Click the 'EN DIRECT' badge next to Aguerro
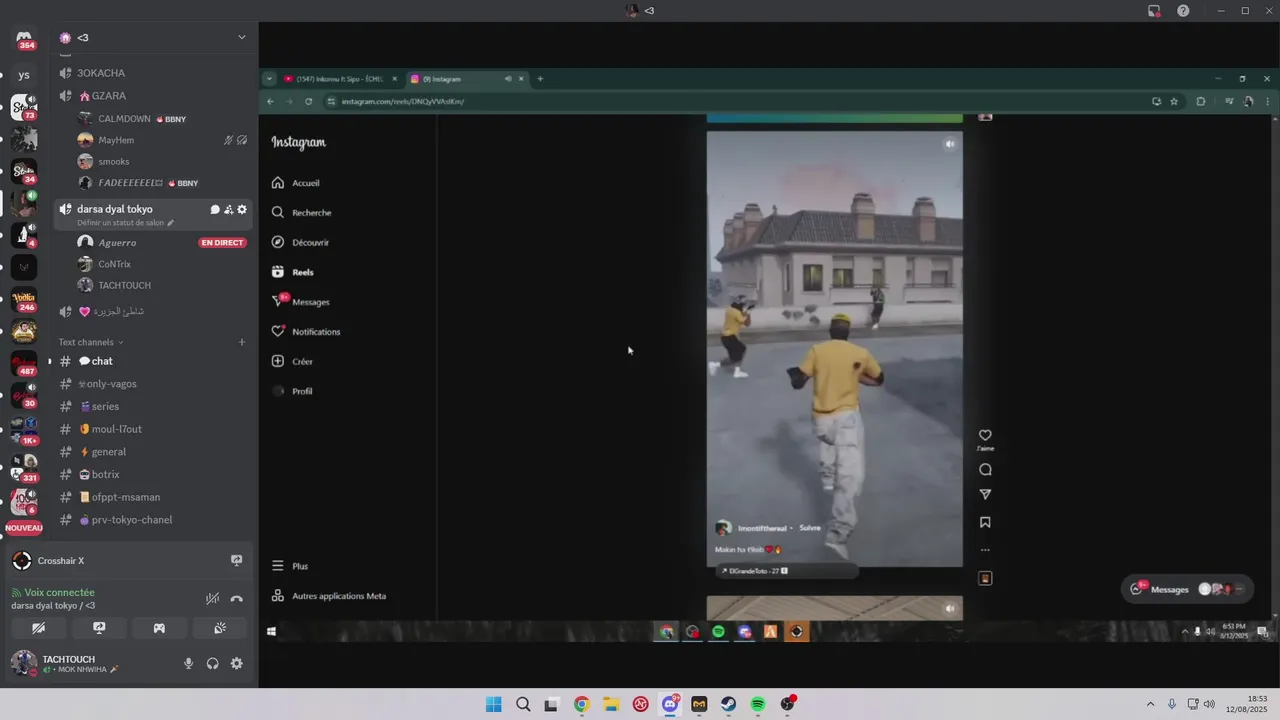The image size is (1280, 720). pos(222,243)
